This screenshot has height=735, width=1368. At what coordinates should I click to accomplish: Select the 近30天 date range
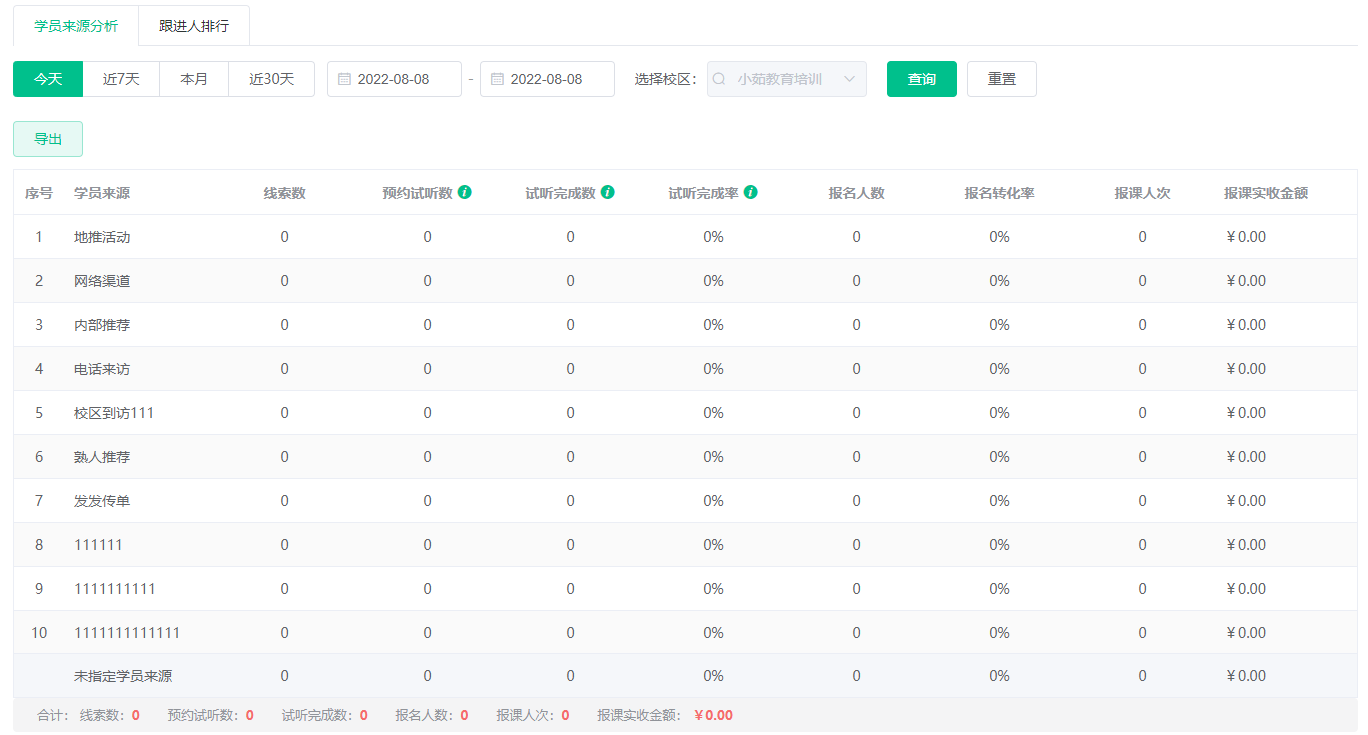pyautogui.click(x=271, y=79)
